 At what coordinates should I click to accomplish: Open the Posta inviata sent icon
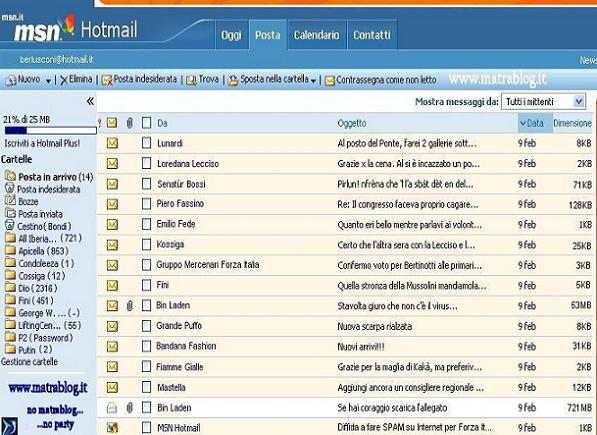(x=10, y=213)
